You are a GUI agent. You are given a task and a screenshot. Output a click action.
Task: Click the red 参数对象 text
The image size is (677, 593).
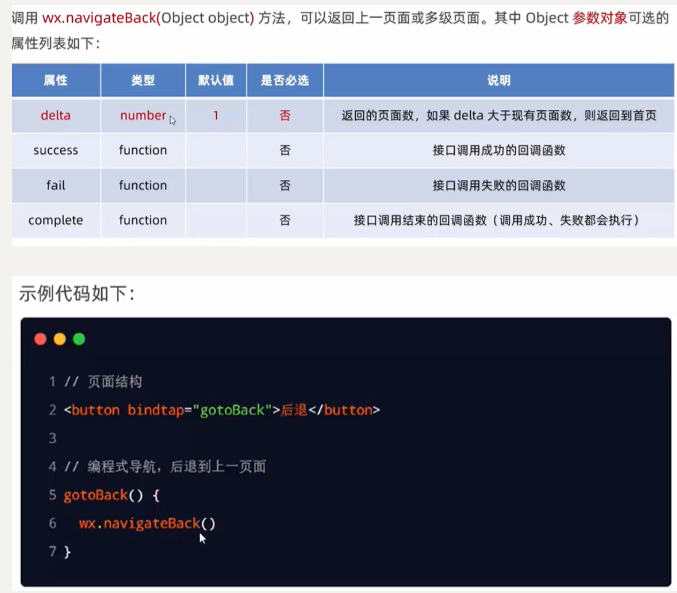click(600, 18)
